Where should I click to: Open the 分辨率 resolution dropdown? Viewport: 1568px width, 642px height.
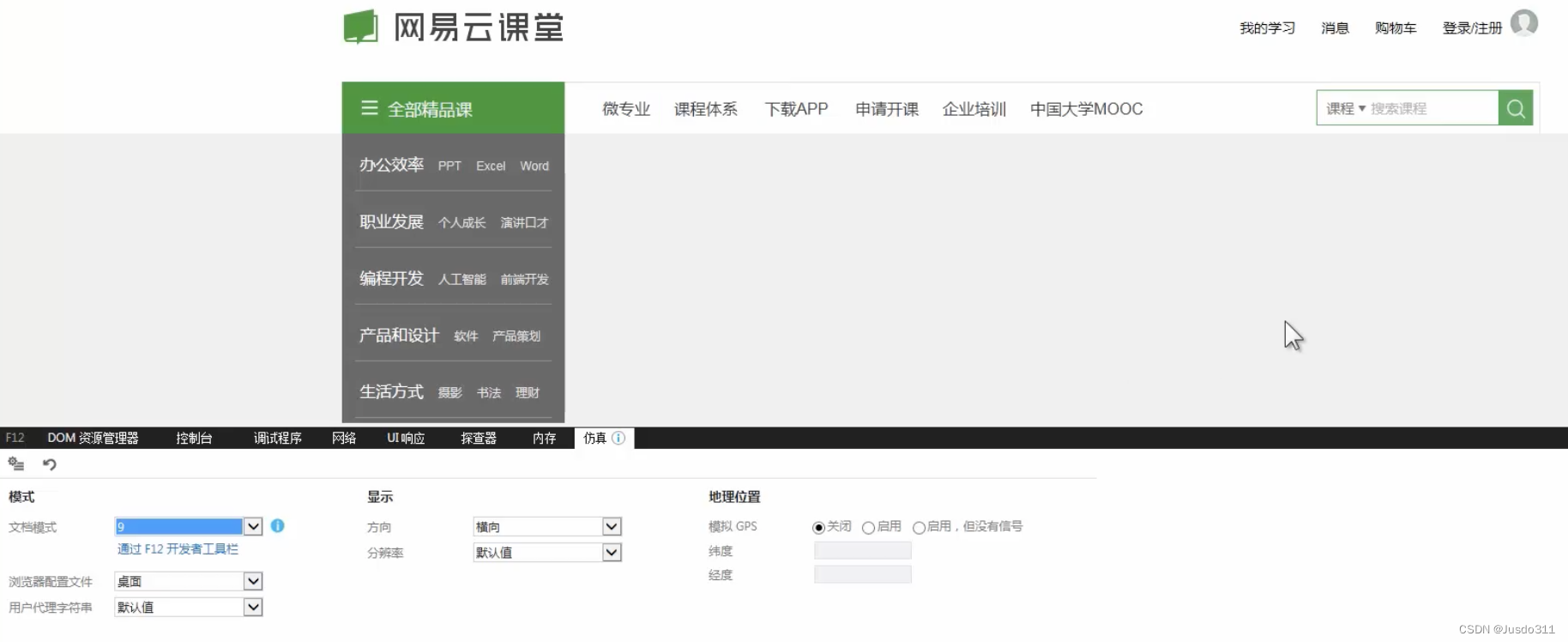click(x=546, y=552)
